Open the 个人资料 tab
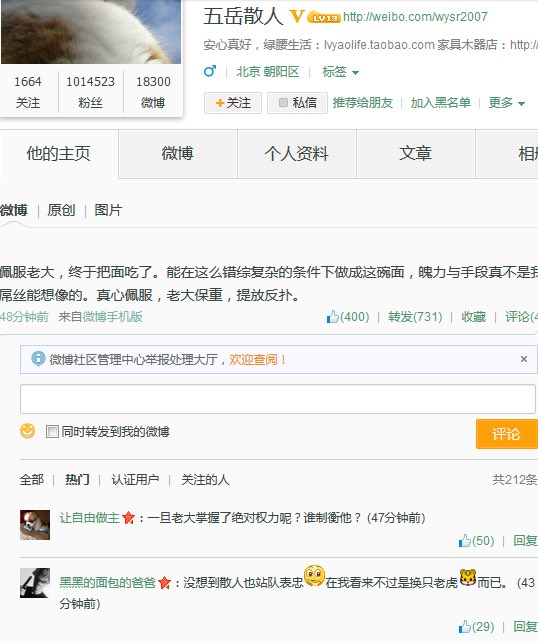 296,154
